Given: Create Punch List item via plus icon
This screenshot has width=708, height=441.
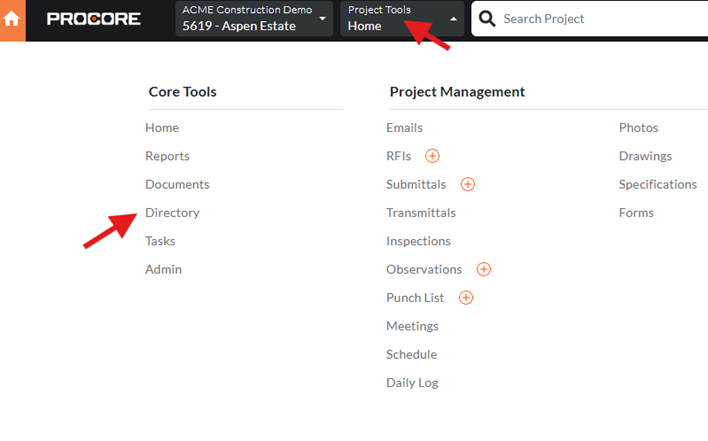Looking at the screenshot, I should (x=466, y=298).
